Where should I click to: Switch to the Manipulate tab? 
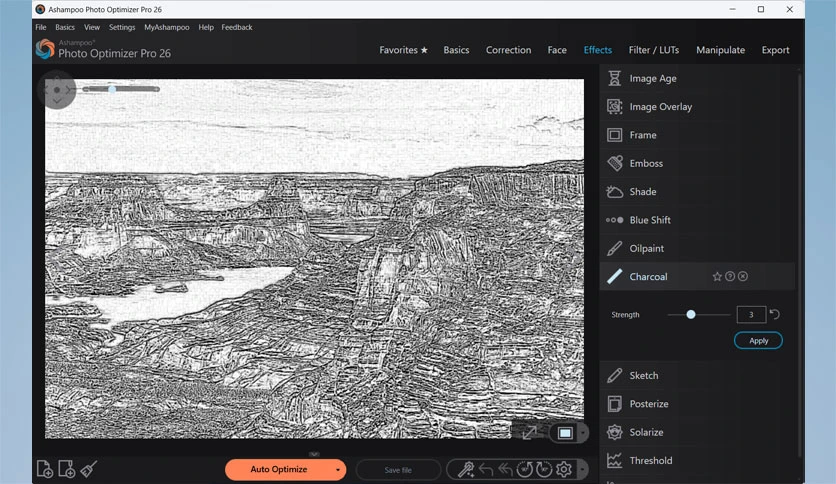(x=720, y=50)
